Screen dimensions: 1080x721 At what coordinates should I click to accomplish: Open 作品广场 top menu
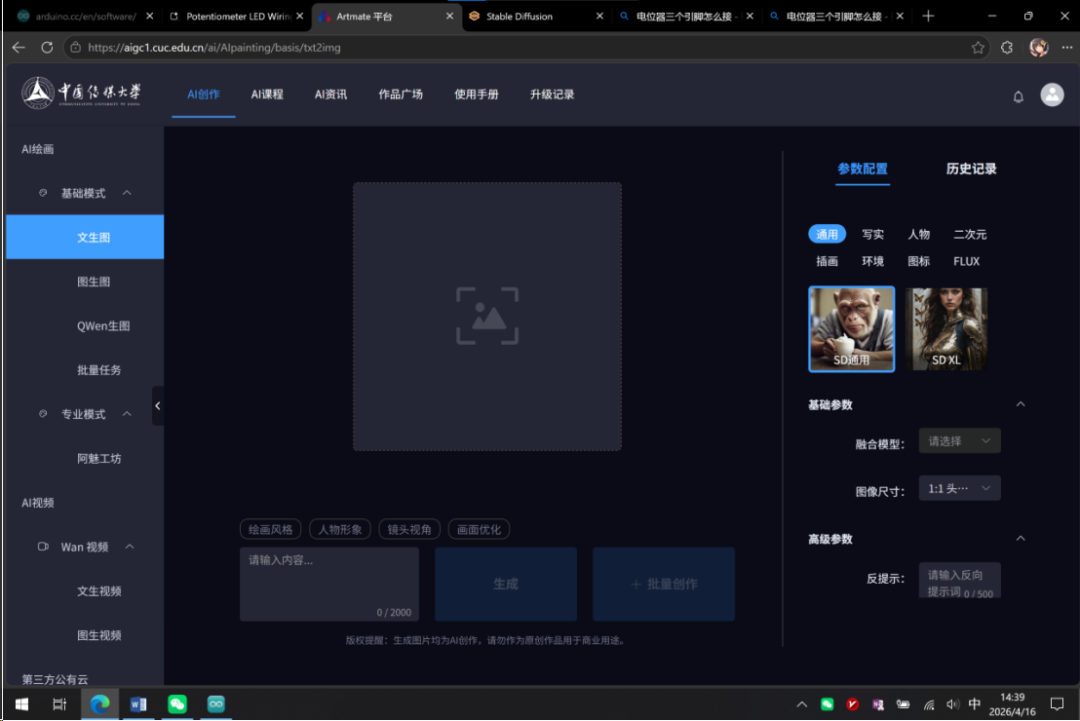pos(400,94)
